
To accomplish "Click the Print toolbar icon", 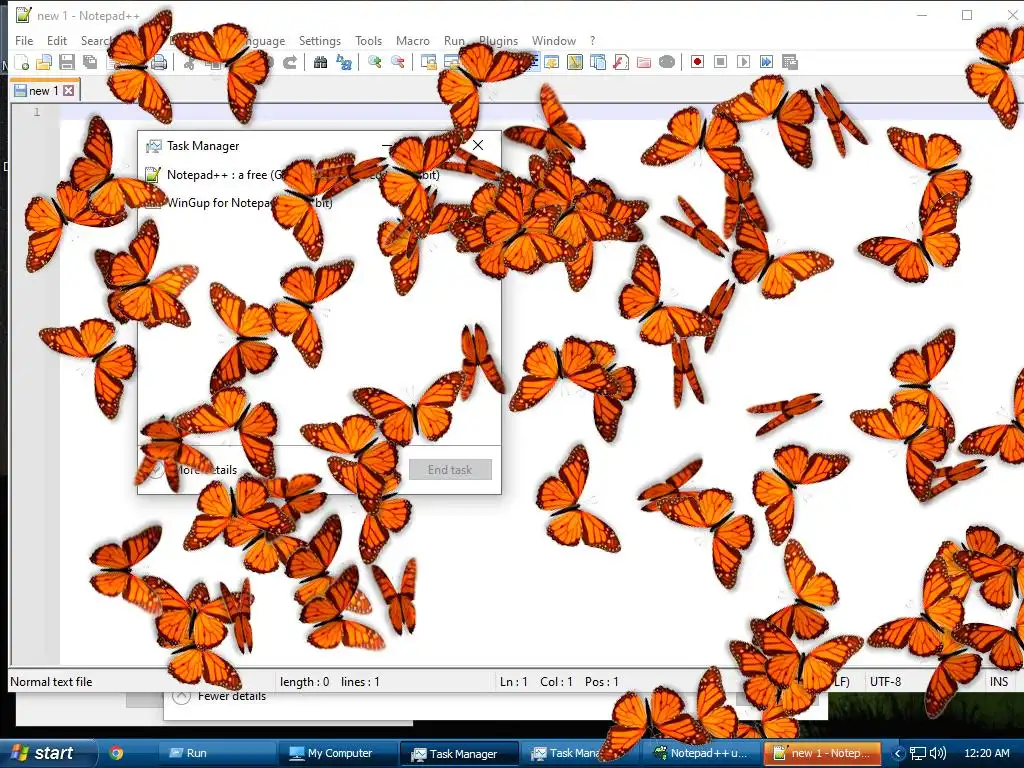I will [x=159, y=62].
